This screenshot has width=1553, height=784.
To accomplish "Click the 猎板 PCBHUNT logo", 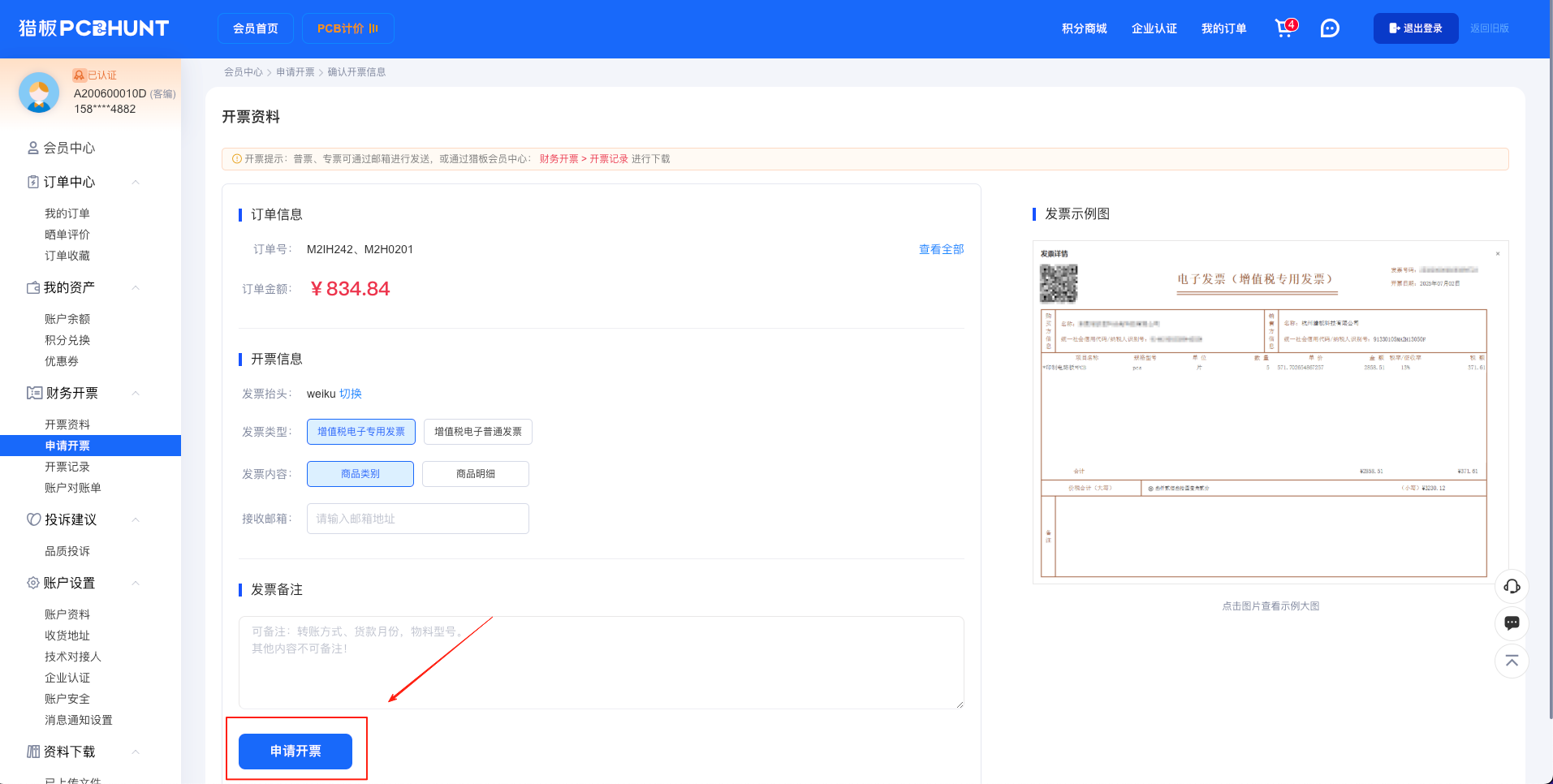I will pos(93,28).
